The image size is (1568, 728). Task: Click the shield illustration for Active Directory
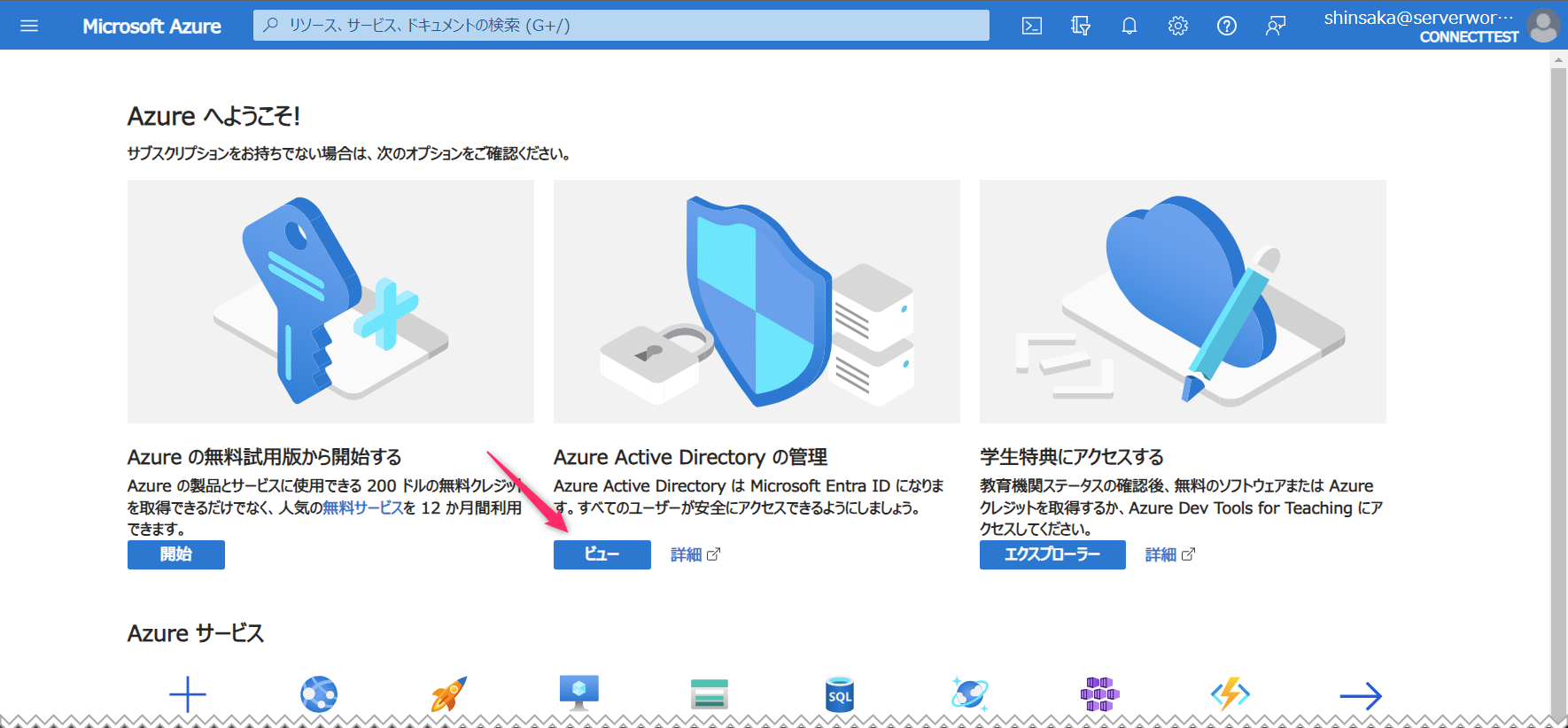tap(757, 301)
